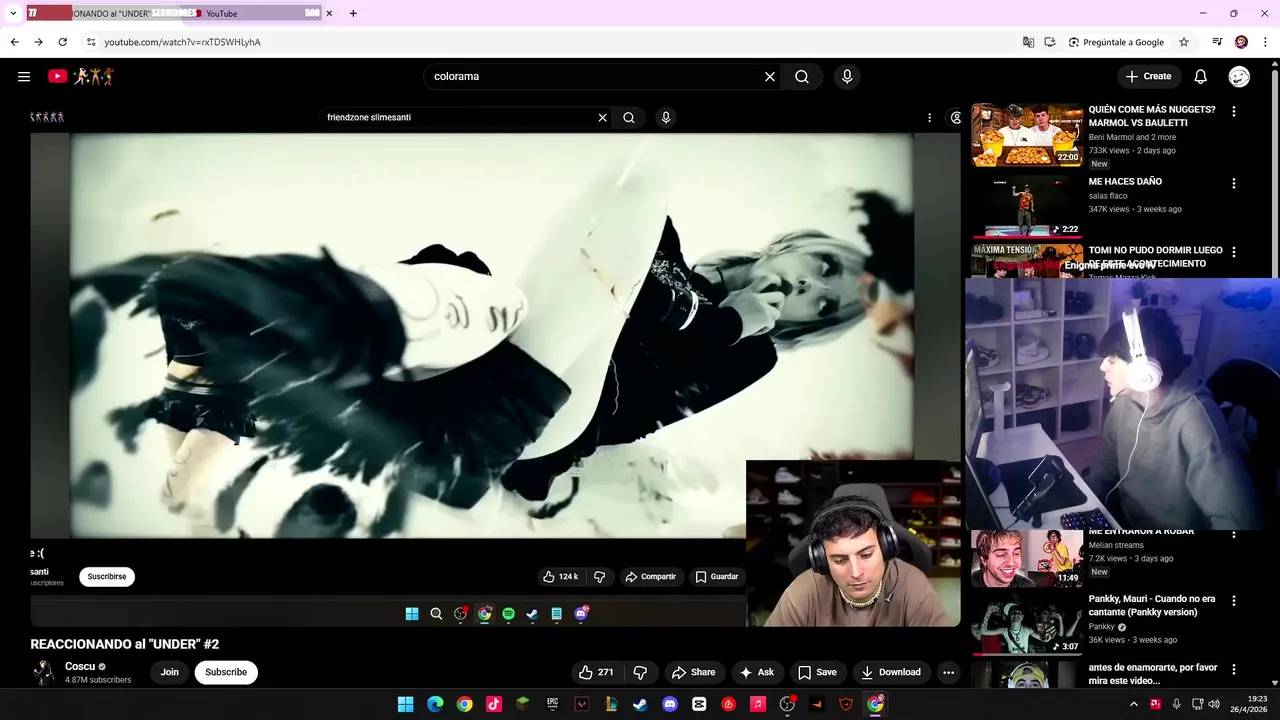Save the video to a playlist
Screen dimensions: 1280x720
(x=817, y=672)
